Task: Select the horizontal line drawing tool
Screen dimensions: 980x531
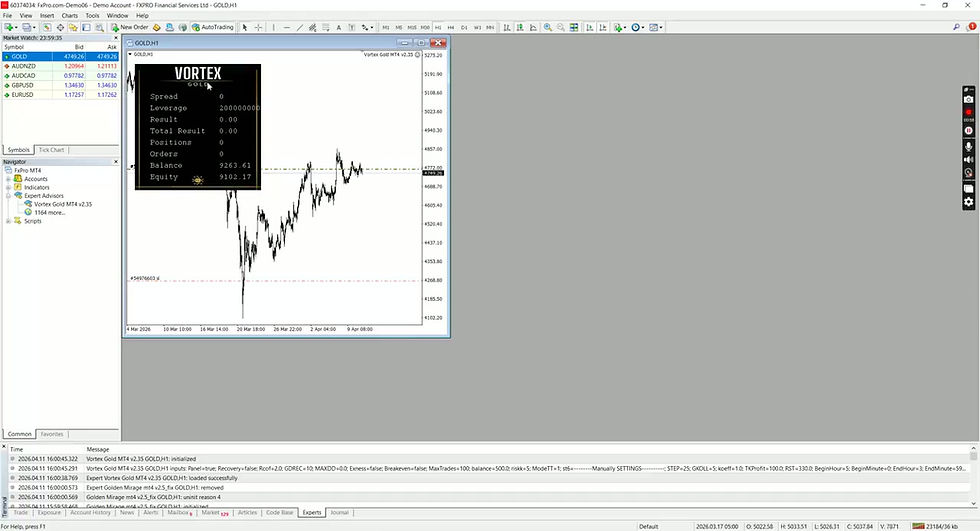Action: 287,27
